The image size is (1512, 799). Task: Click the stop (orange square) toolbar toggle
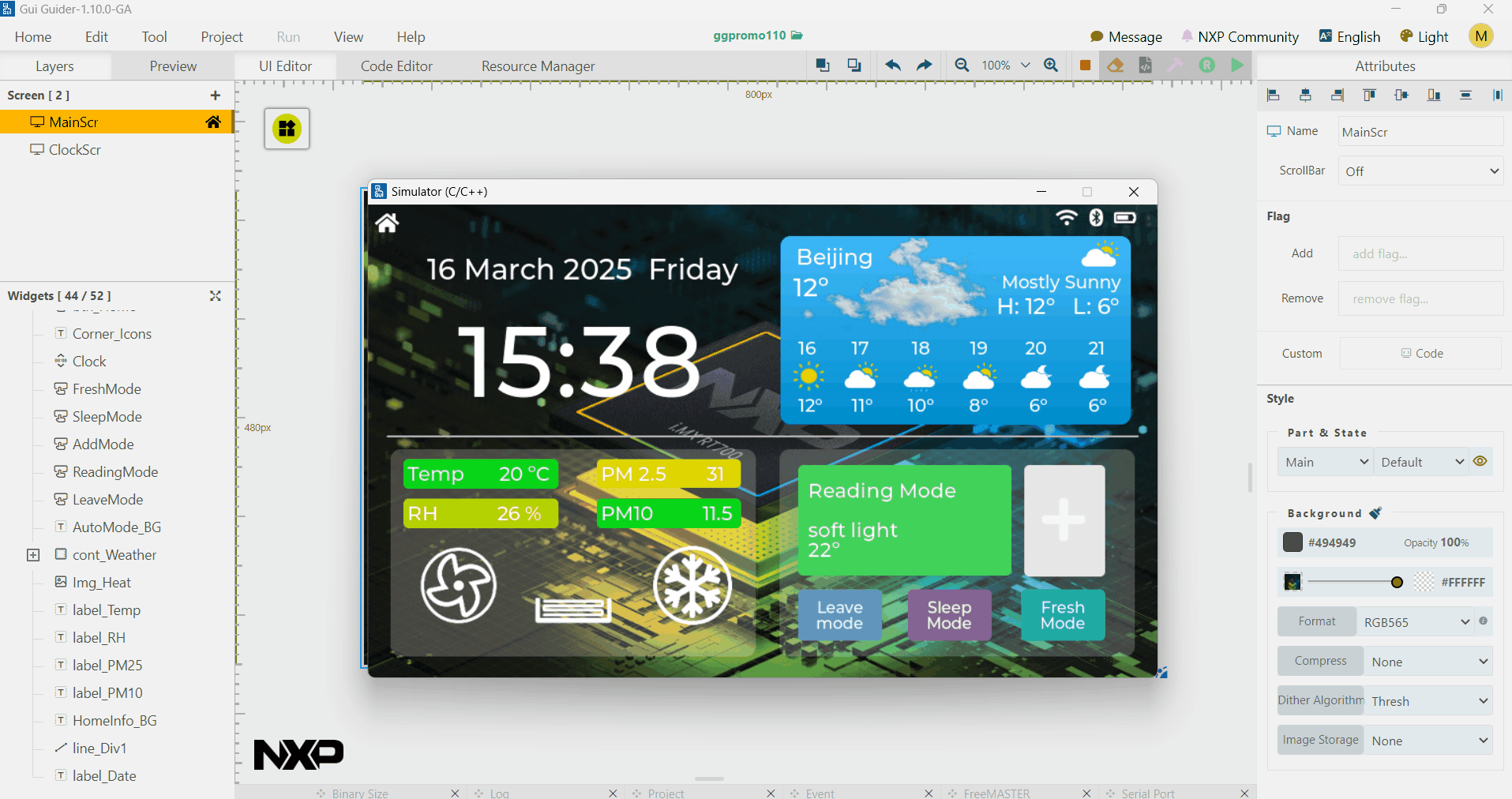pos(1085,66)
